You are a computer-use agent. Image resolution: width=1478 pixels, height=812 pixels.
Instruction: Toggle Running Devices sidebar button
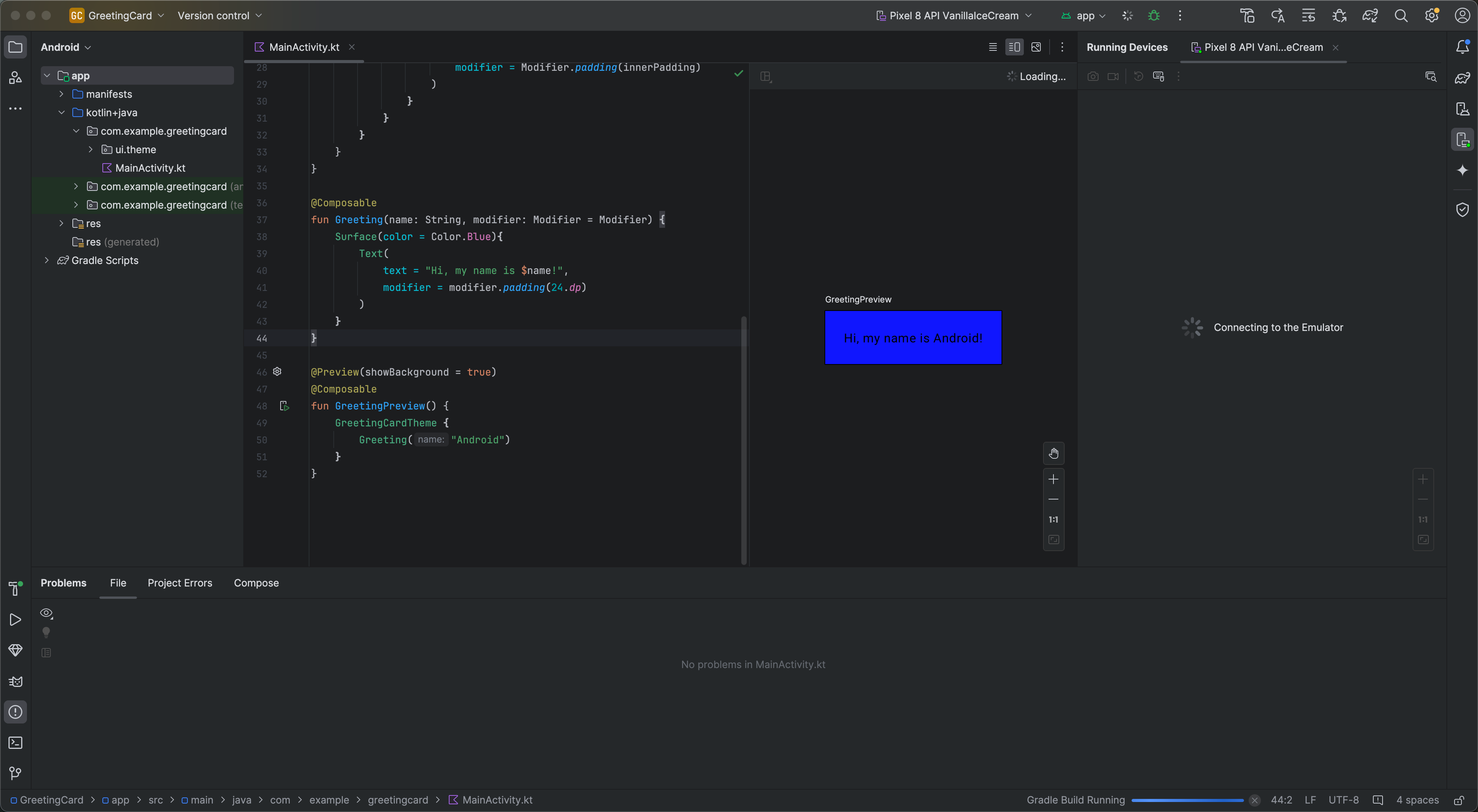[1463, 139]
